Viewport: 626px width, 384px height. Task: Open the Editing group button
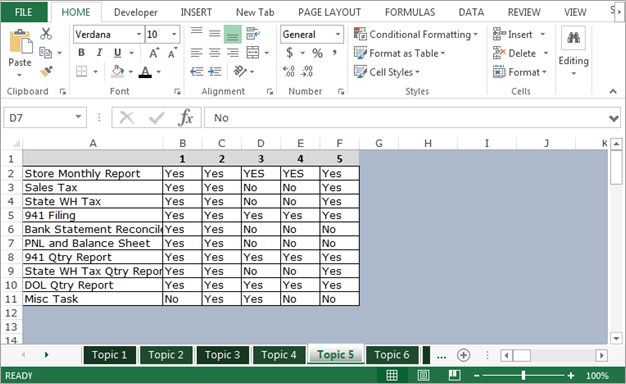click(573, 51)
